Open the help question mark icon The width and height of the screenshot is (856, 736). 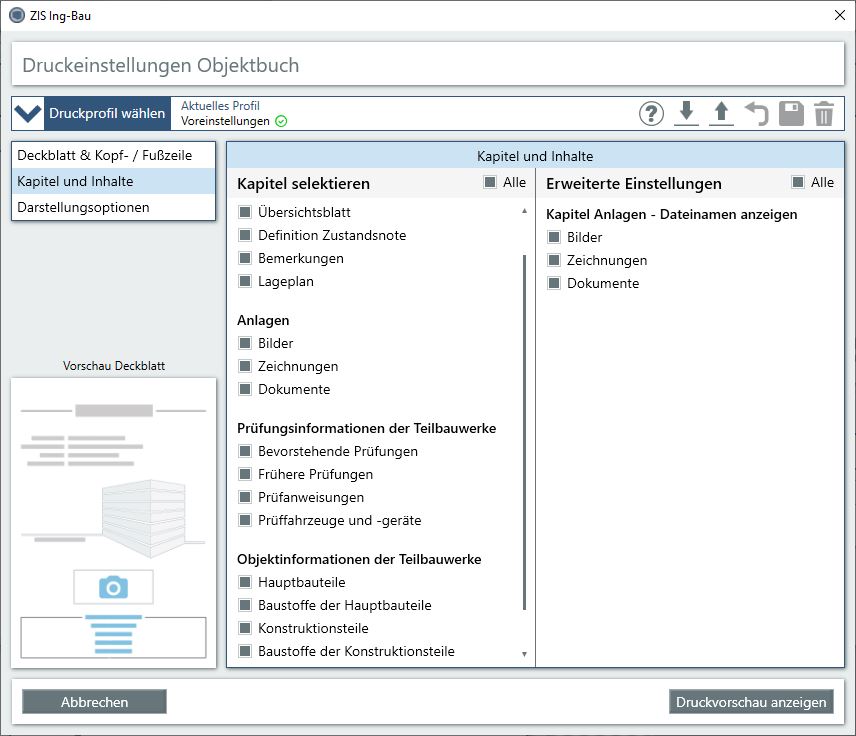click(x=651, y=114)
